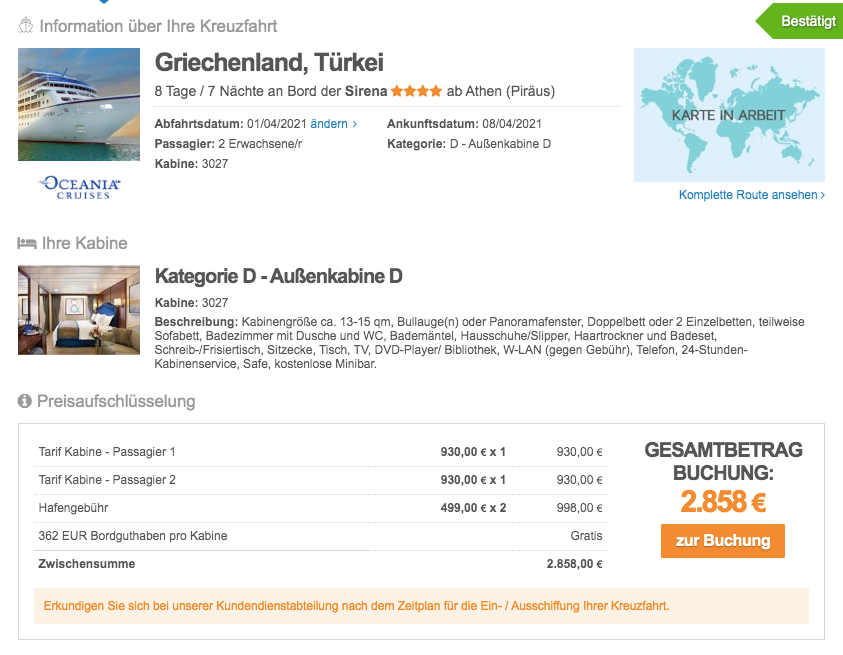
Task: Click the Kategorie D - Außenkabine D heading
Action: (279, 276)
